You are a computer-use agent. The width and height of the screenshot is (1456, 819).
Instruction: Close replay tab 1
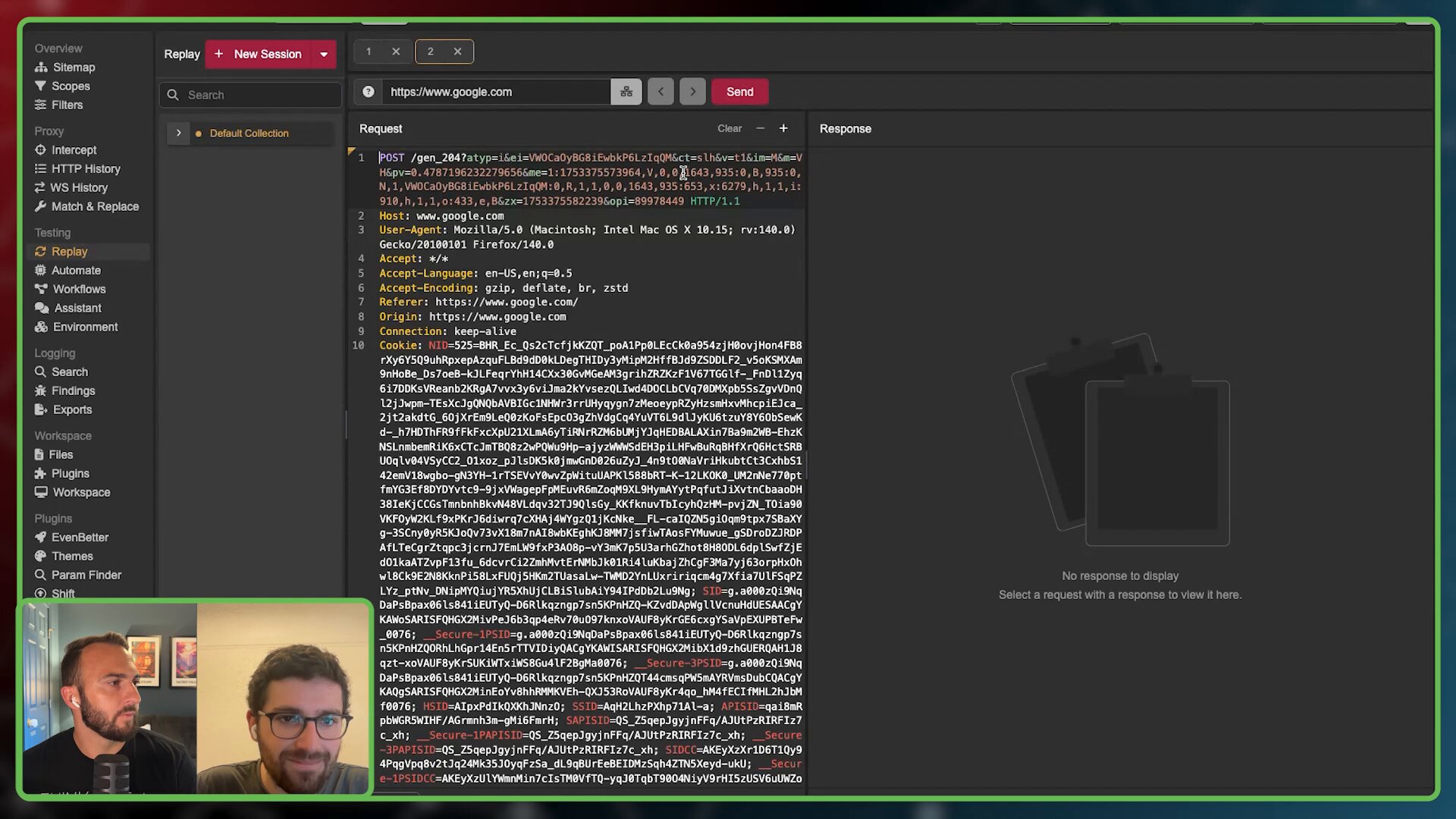pyautogui.click(x=396, y=52)
